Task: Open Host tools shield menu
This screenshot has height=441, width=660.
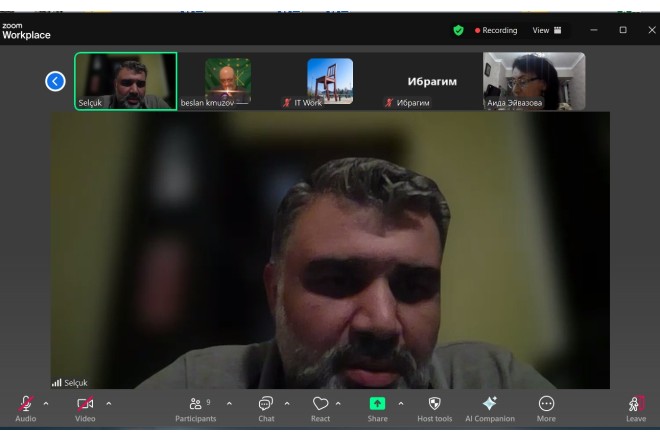Action: (434, 408)
